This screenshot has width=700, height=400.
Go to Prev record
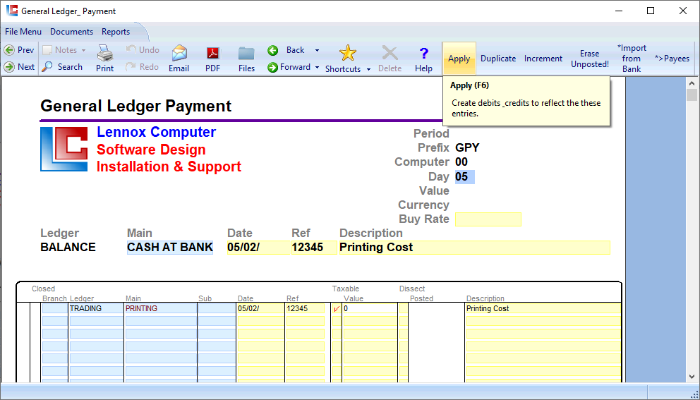pos(19,49)
